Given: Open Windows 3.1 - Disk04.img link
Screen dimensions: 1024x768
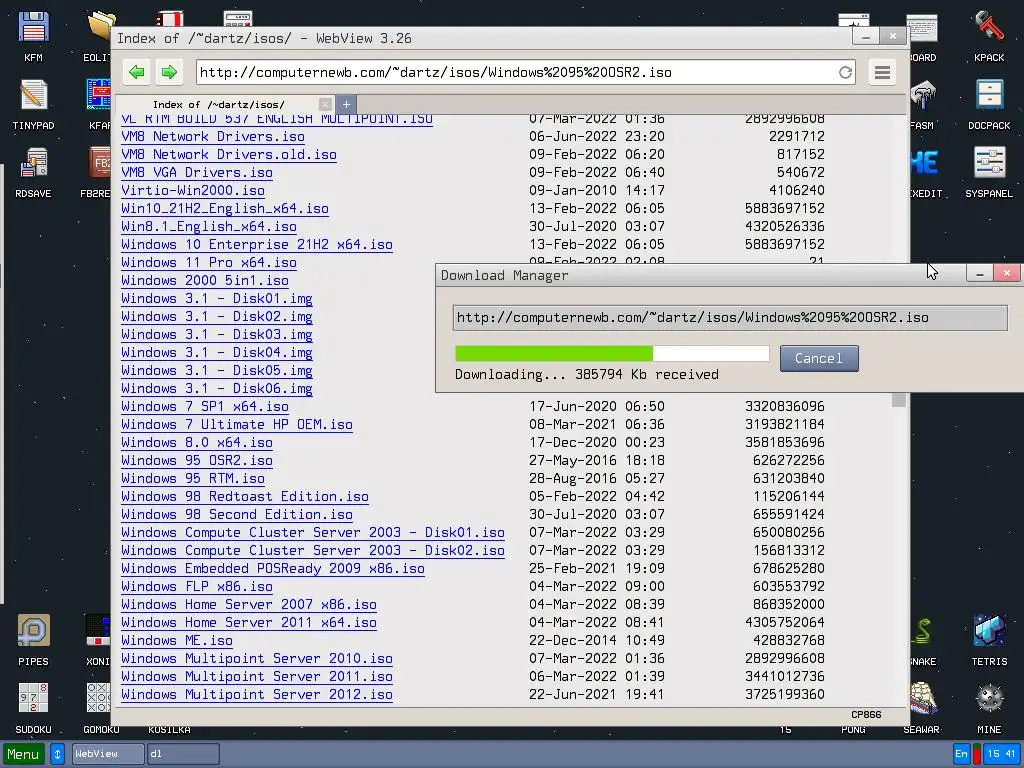Looking at the screenshot, I should point(217,353).
